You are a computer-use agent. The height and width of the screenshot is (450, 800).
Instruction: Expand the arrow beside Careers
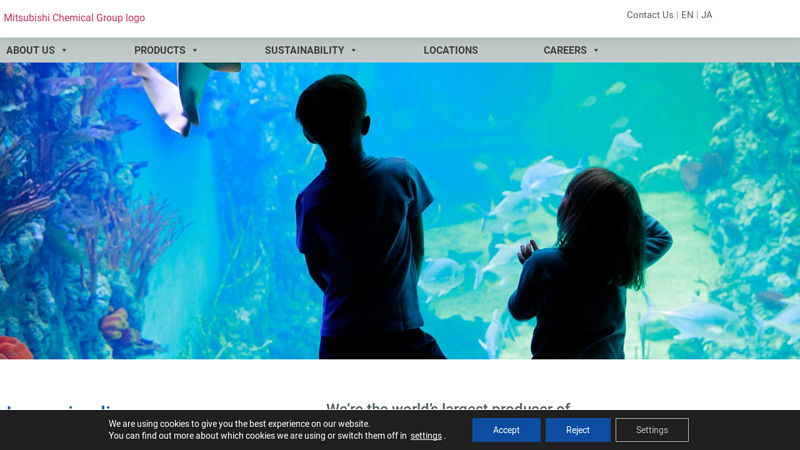(596, 51)
